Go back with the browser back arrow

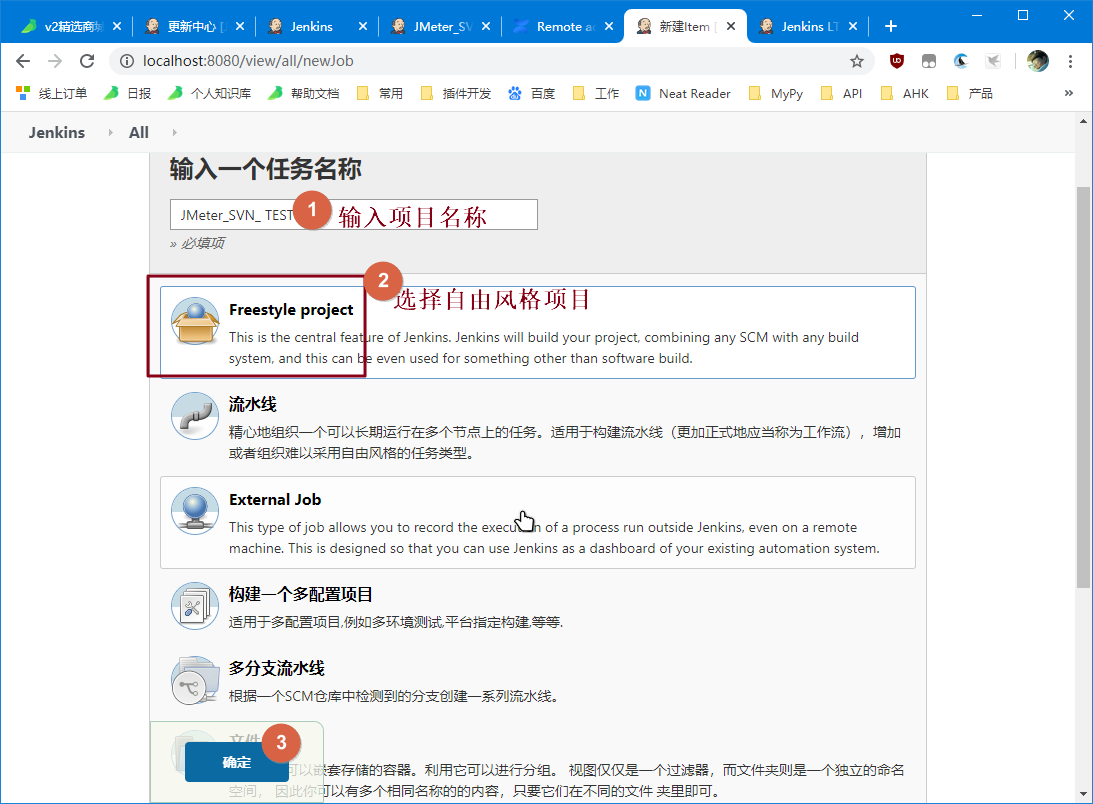pyautogui.click(x=23, y=61)
